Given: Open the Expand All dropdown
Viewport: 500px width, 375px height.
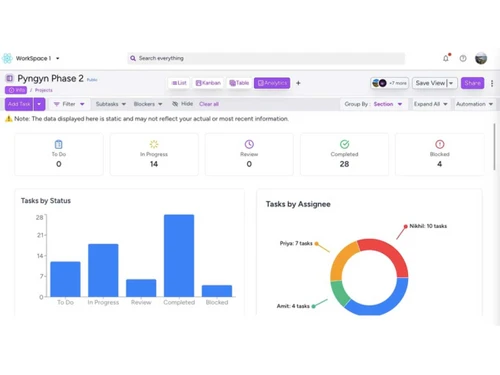Looking at the screenshot, I should (x=431, y=104).
